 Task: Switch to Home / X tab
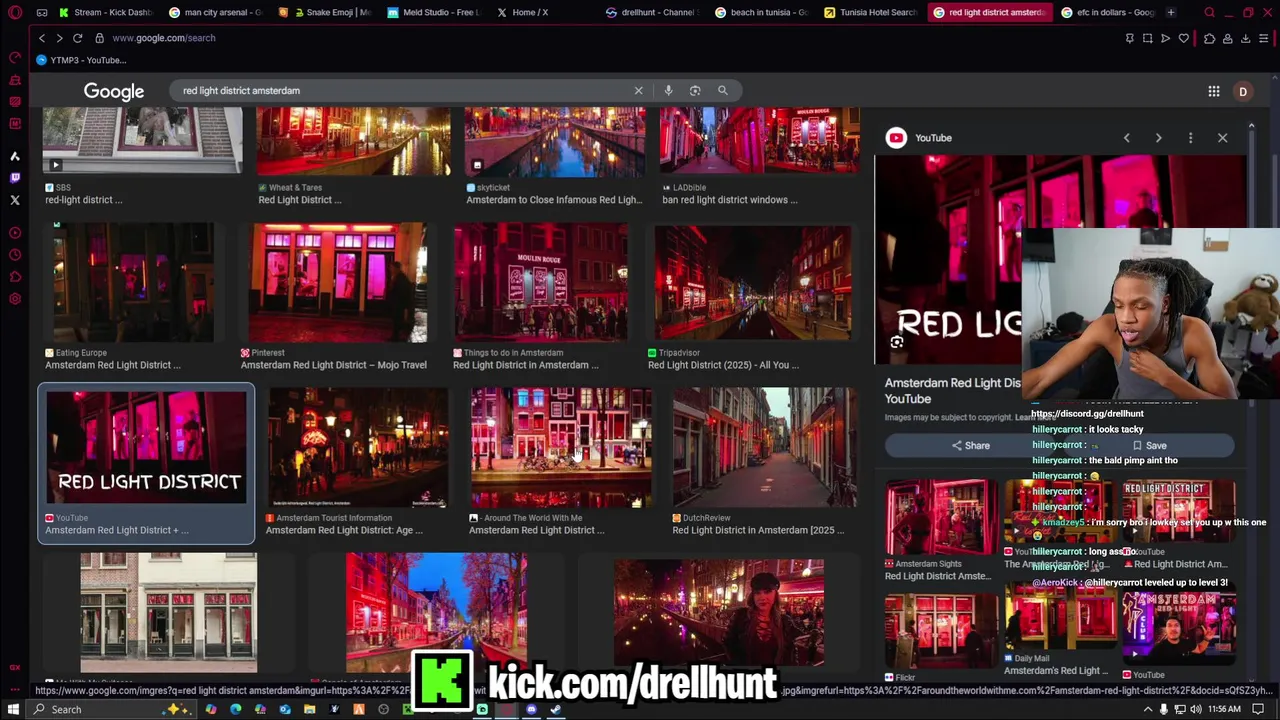544,12
